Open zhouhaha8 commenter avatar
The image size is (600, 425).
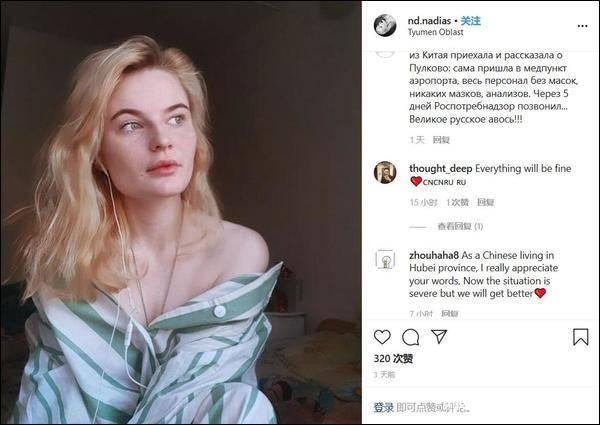(x=385, y=260)
